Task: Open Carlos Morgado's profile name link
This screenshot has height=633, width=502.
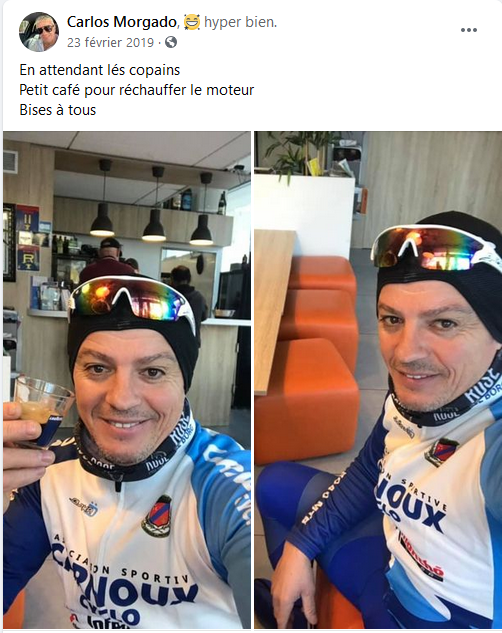Action: point(122,22)
